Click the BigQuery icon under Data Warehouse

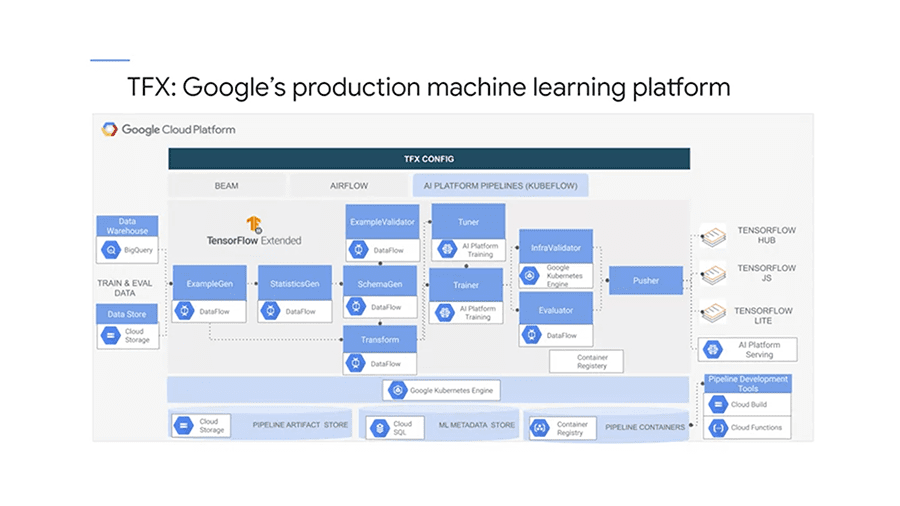[111, 250]
